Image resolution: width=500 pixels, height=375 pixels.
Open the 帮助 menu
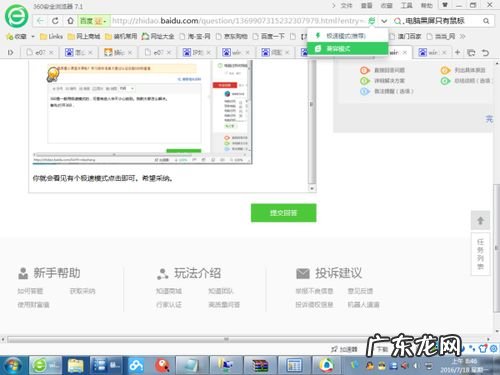coord(426,5)
